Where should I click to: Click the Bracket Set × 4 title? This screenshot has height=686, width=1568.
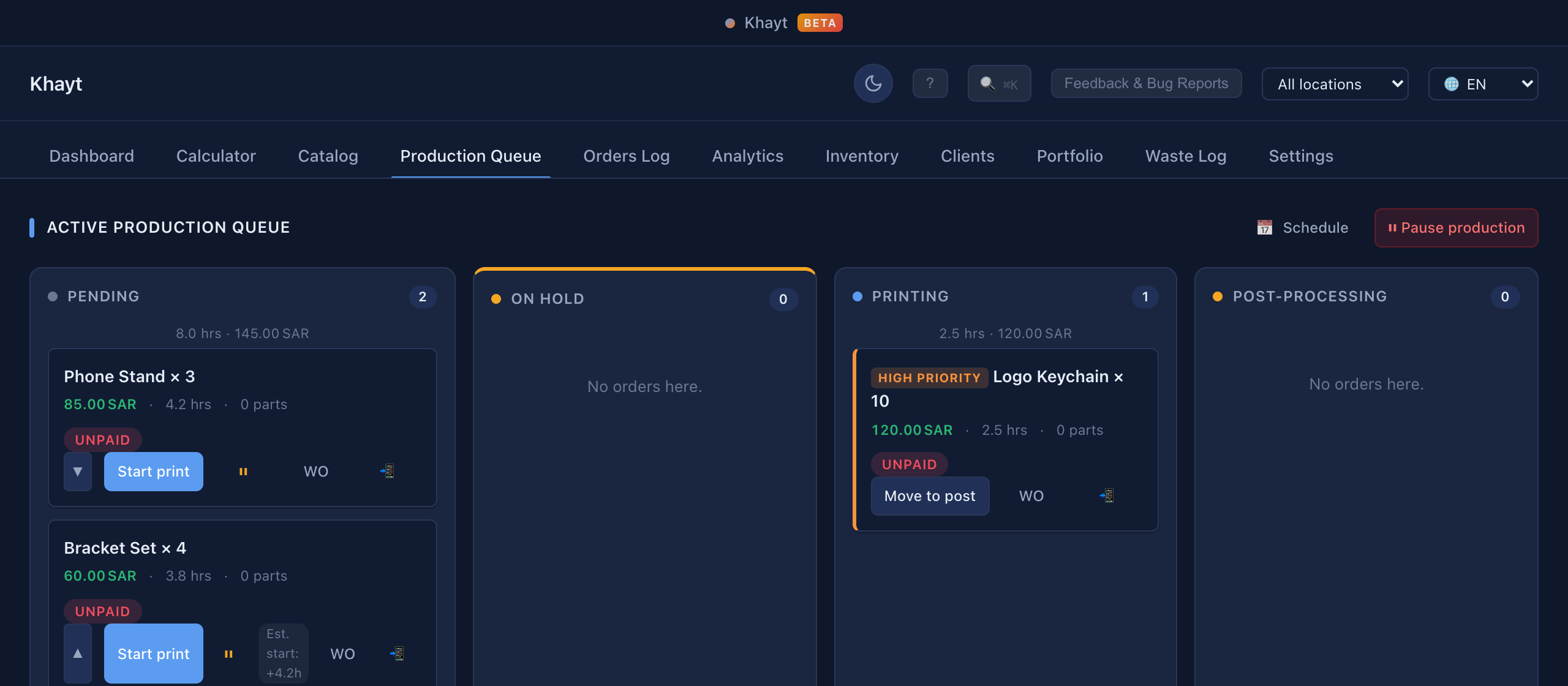(125, 548)
